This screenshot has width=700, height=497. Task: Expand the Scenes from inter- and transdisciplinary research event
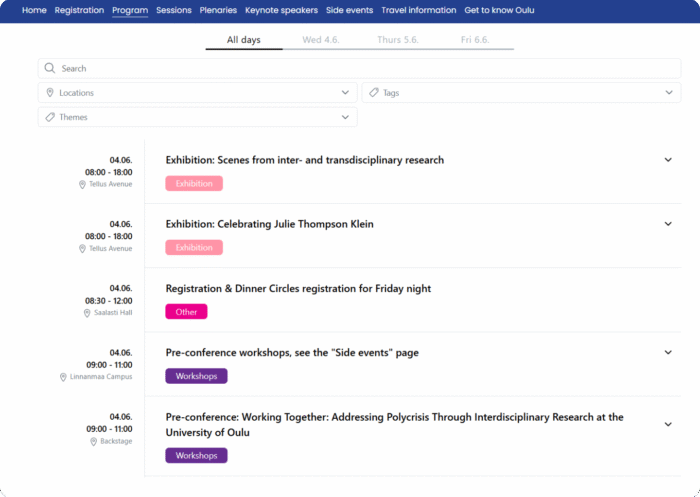[x=668, y=160]
